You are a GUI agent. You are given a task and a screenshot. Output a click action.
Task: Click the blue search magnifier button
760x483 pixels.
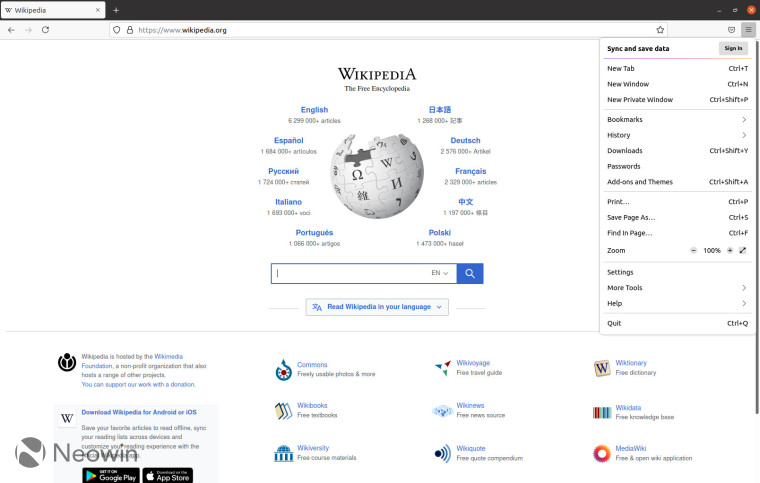[x=470, y=274]
